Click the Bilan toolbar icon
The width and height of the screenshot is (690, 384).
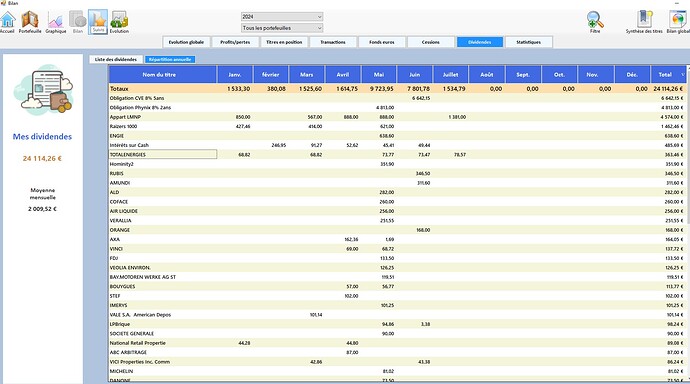[x=78, y=22]
